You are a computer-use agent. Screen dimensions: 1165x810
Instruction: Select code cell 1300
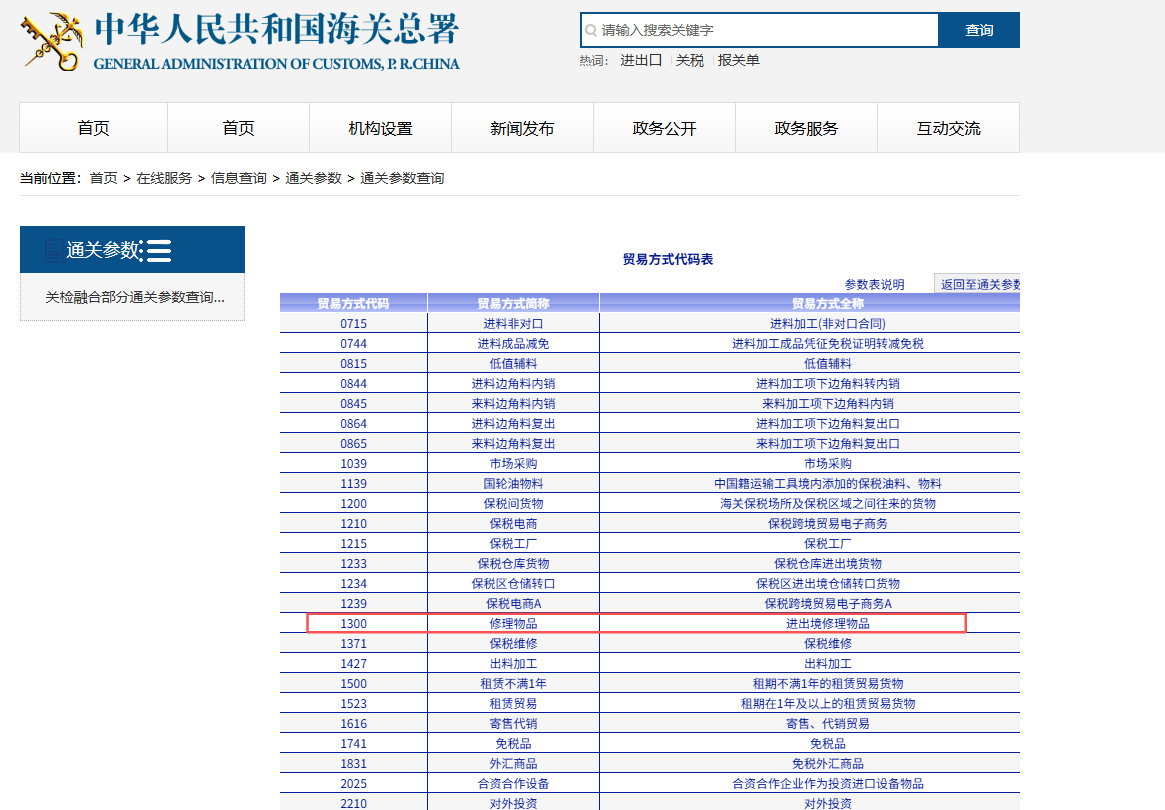tap(354, 623)
